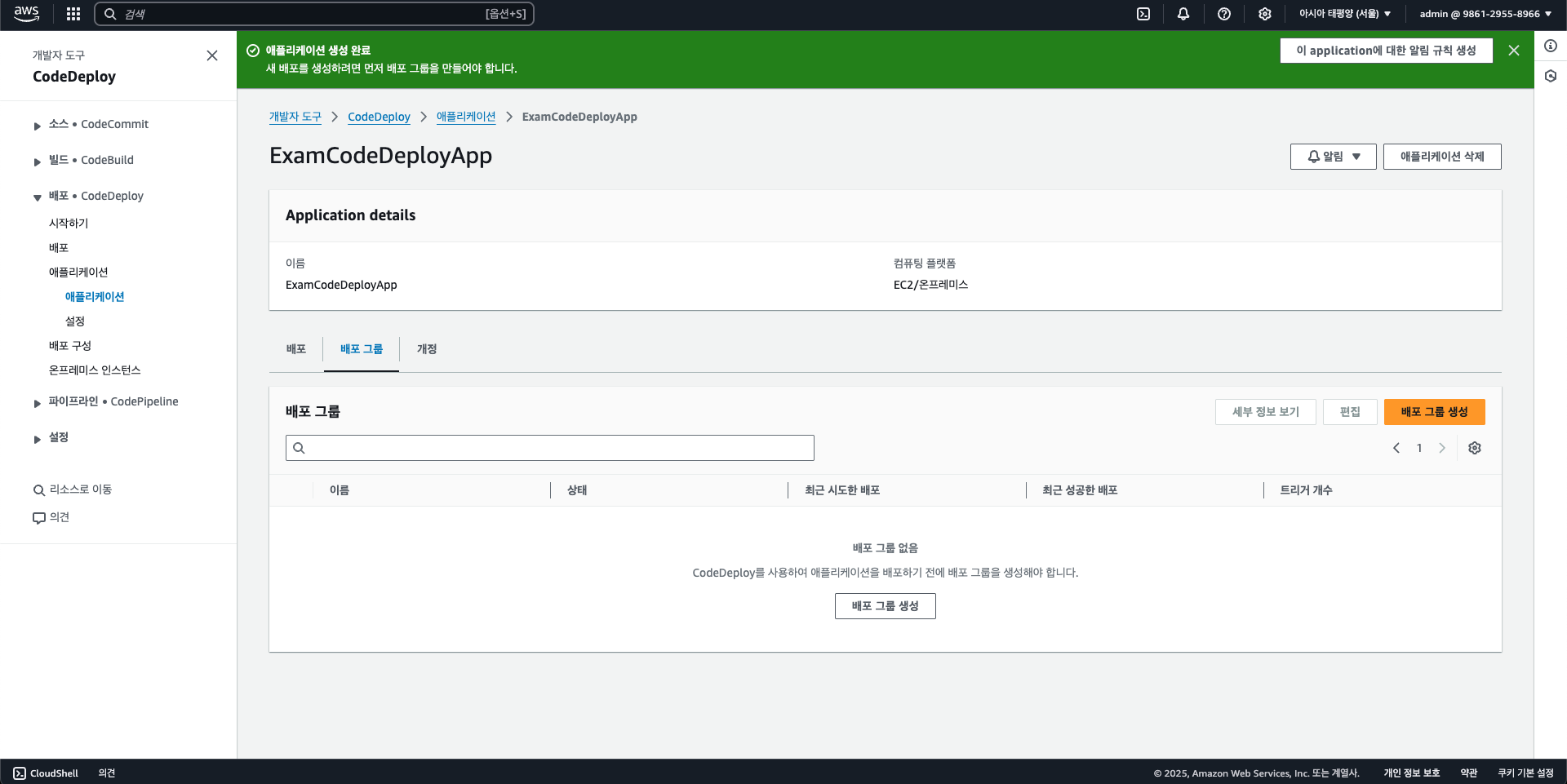Click the 애플리케이션 parent item in the sidebar

(x=78, y=272)
